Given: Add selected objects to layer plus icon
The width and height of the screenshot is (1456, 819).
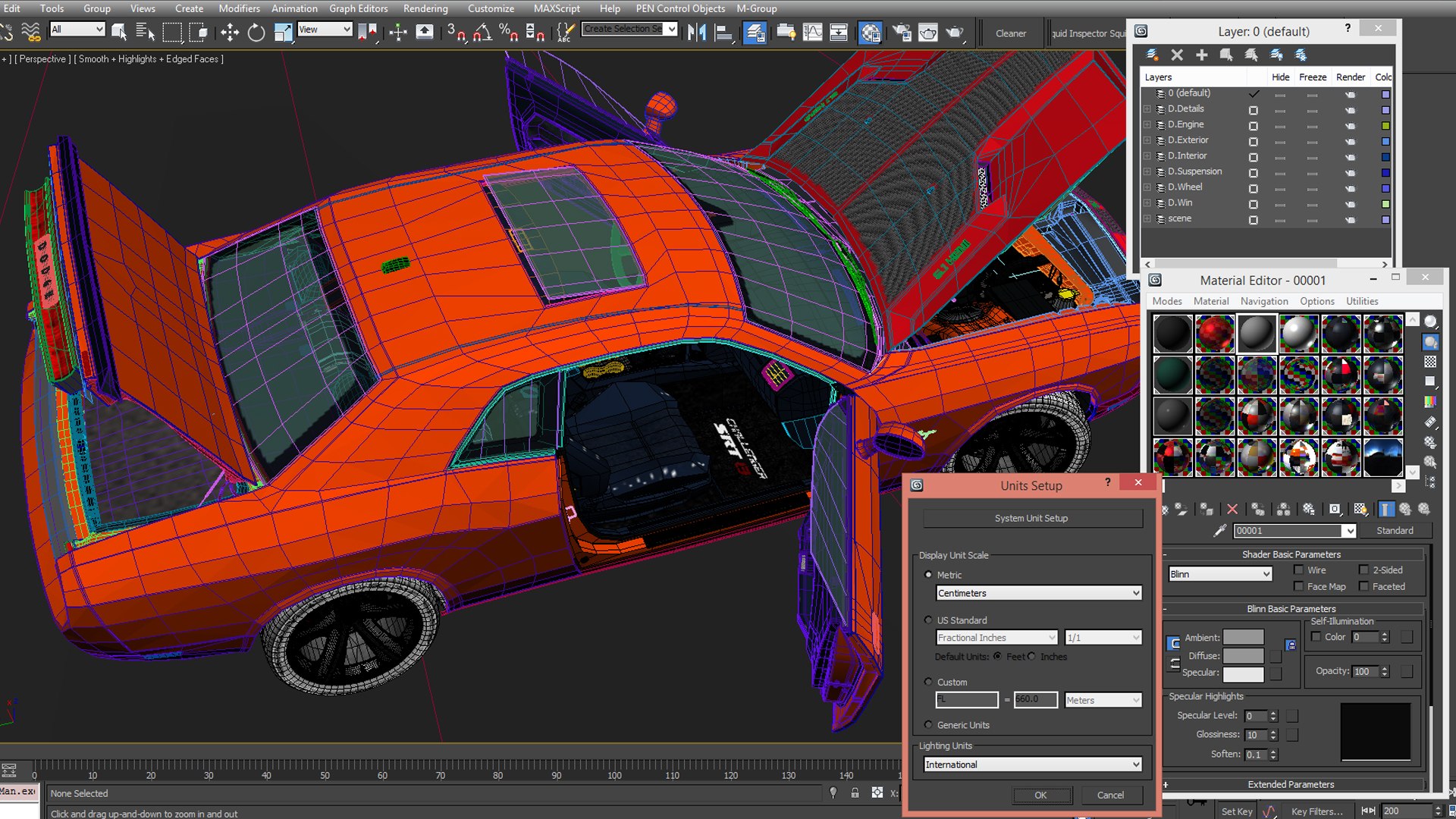Looking at the screenshot, I should (1201, 55).
